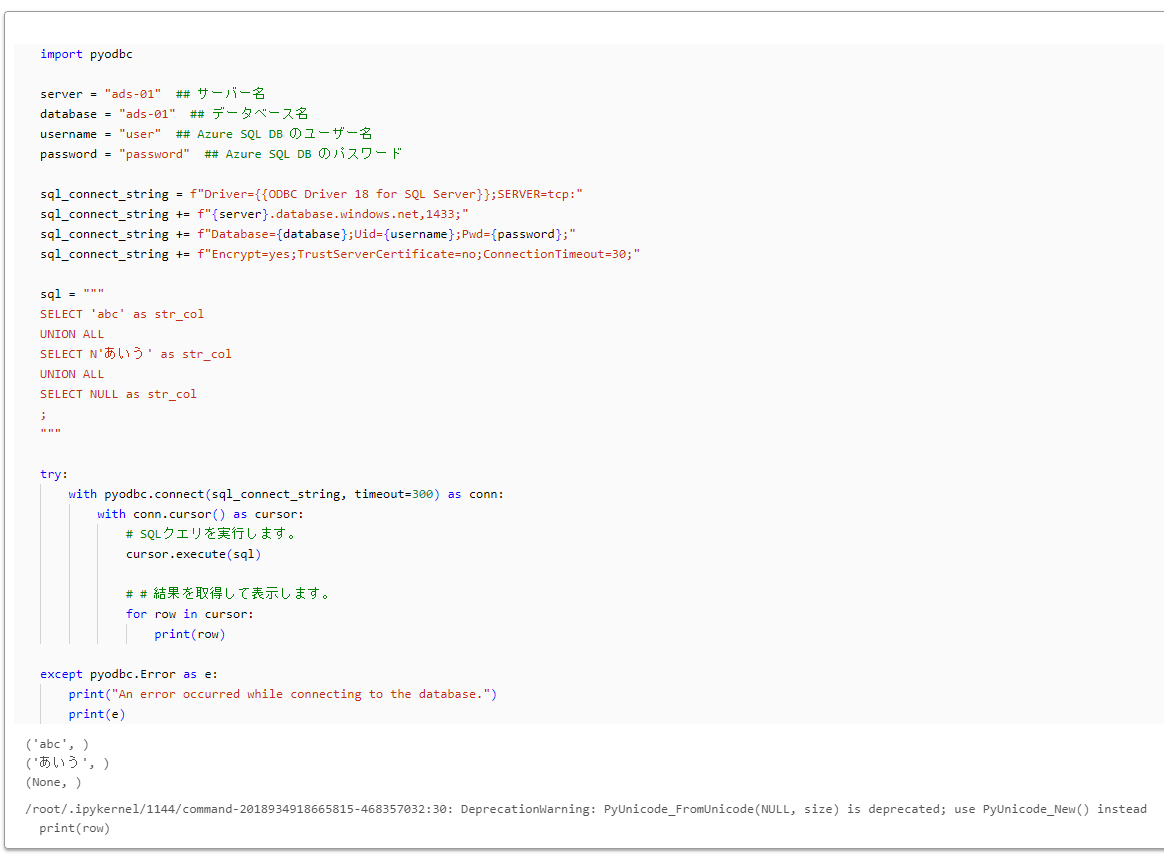Select the N'あいう' SQL literal
1164x863 pixels.
[x=115, y=353]
